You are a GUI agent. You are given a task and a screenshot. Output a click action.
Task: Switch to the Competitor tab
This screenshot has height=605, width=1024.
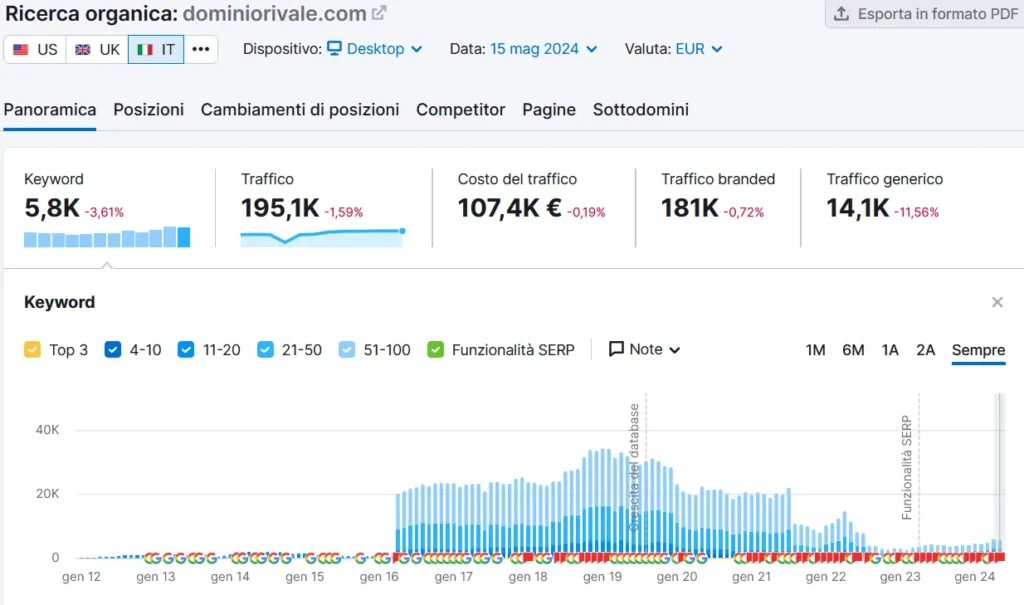[461, 110]
